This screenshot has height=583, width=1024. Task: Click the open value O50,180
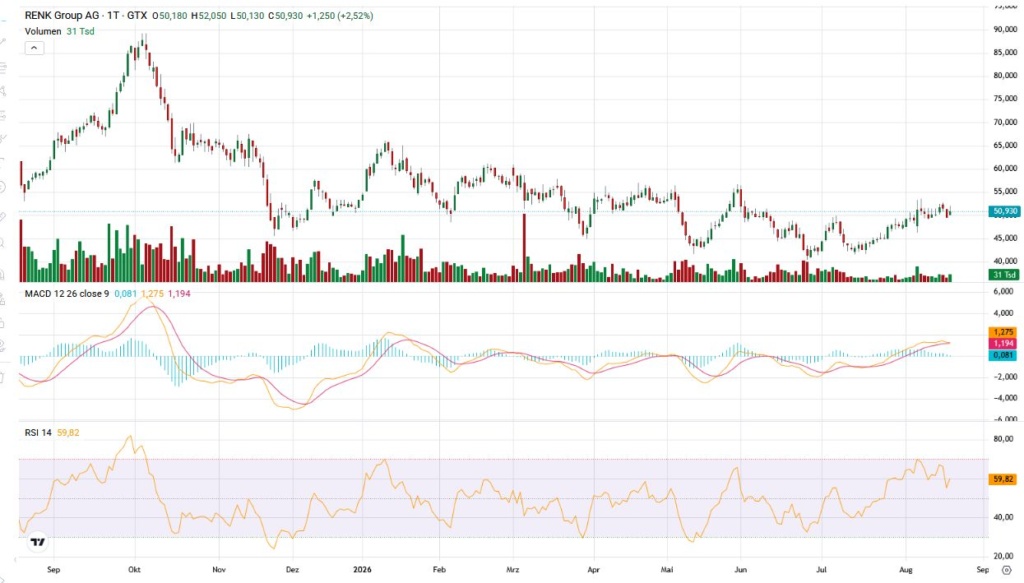(x=169, y=16)
